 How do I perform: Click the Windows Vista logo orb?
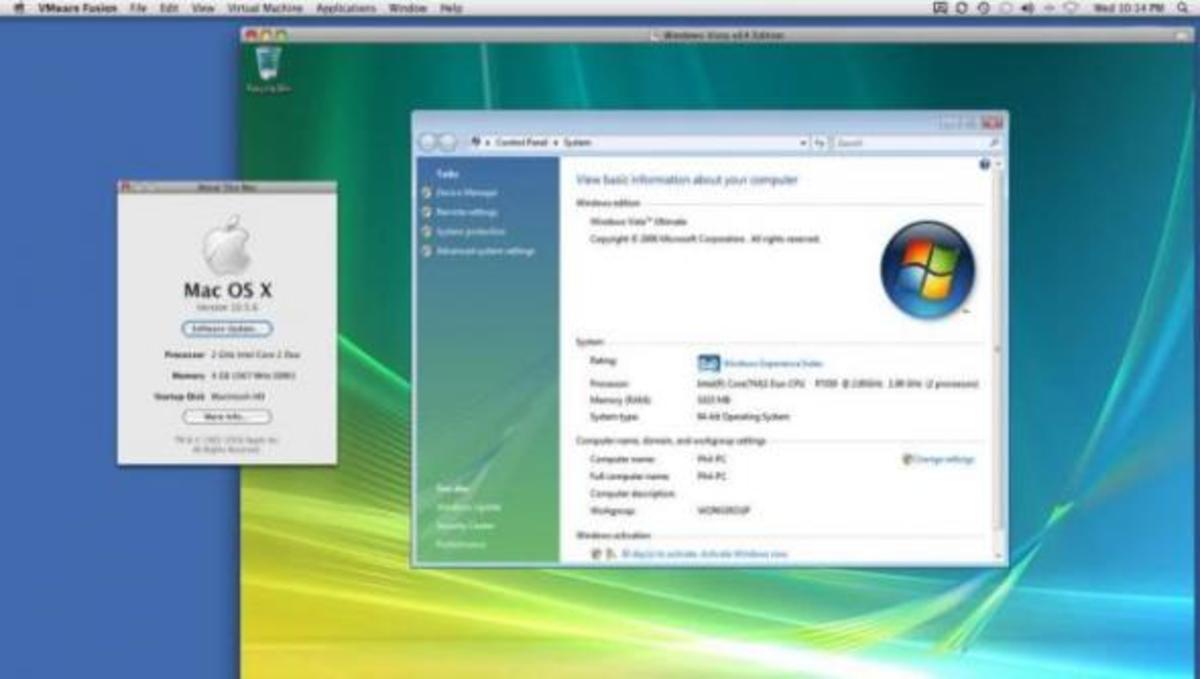pyautogui.click(x=927, y=270)
